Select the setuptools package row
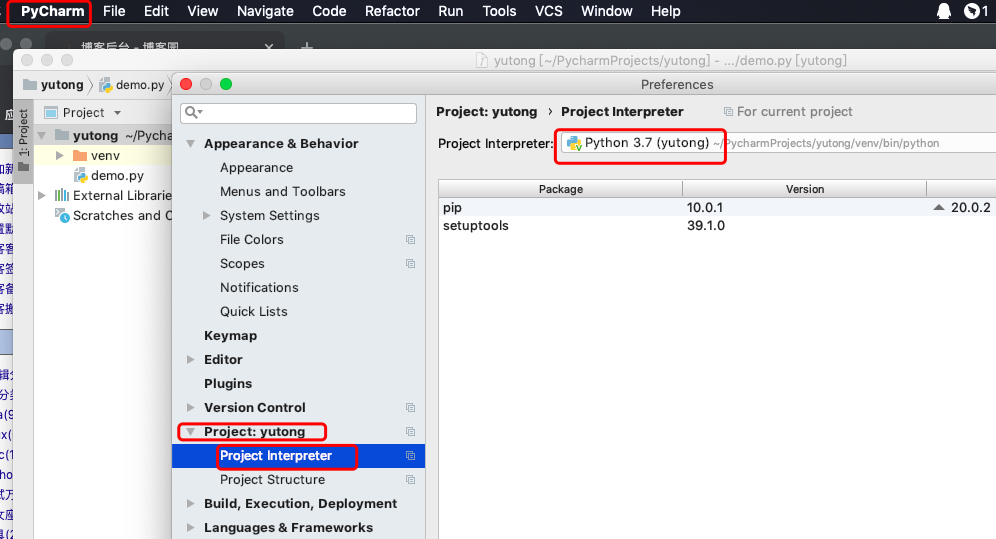The image size is (996, 539). [717, 225]
